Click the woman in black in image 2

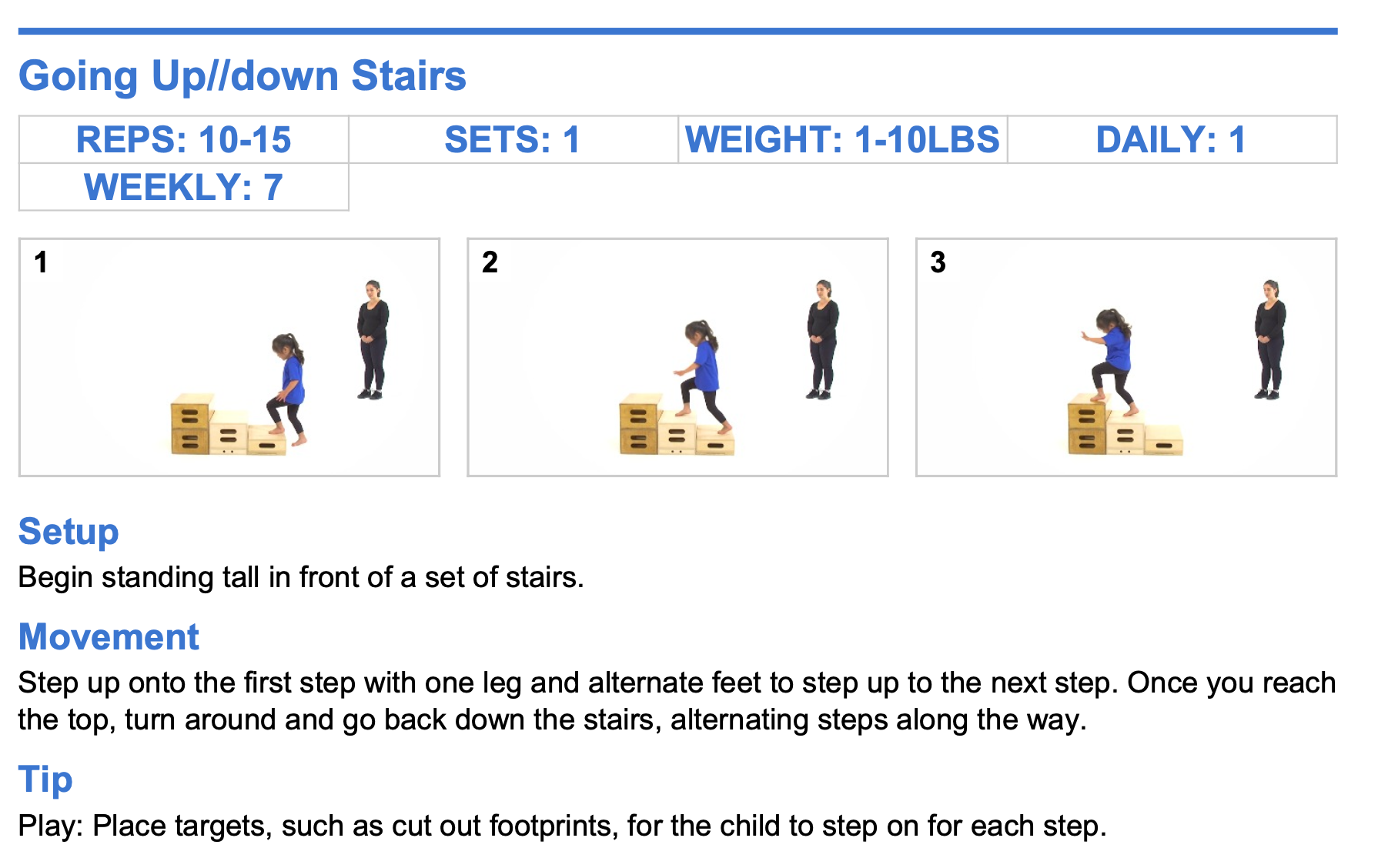click(x=822, y=339)
